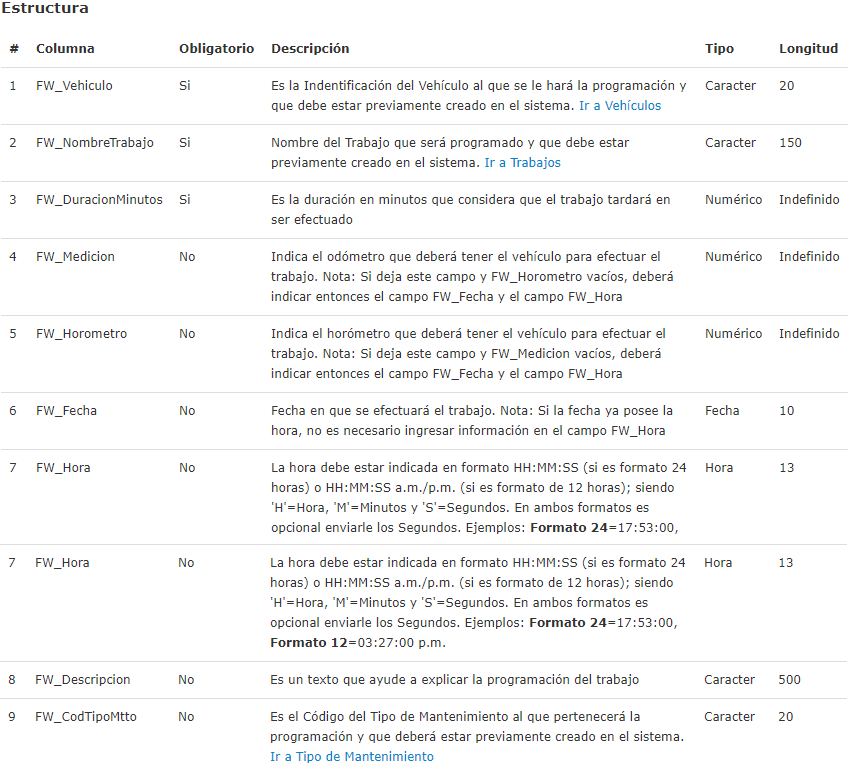
Task: Open the 'Ir a Vehículos' link
Action: pos(620,105)
